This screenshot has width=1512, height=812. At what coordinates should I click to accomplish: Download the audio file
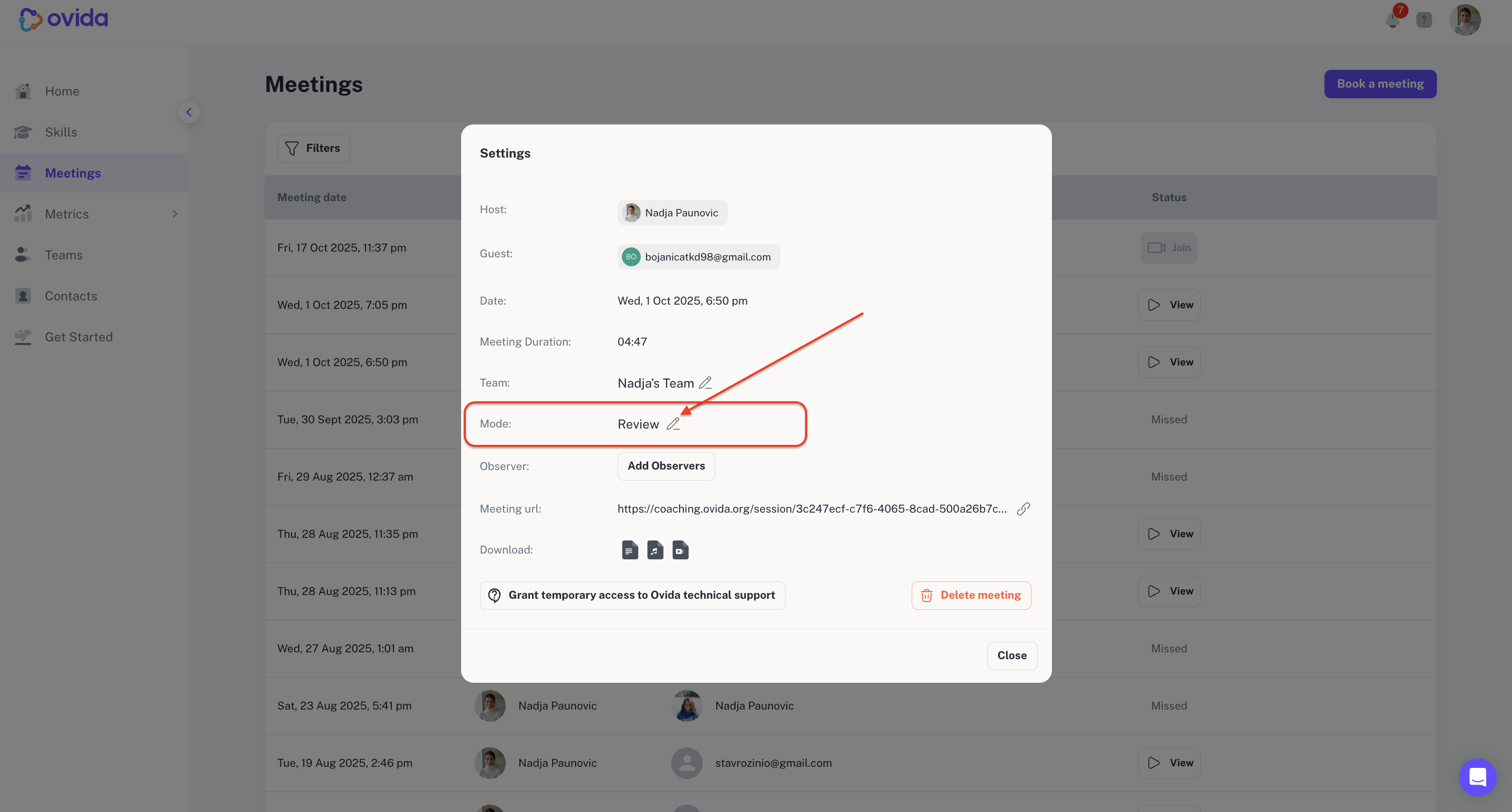pos(654,550)
